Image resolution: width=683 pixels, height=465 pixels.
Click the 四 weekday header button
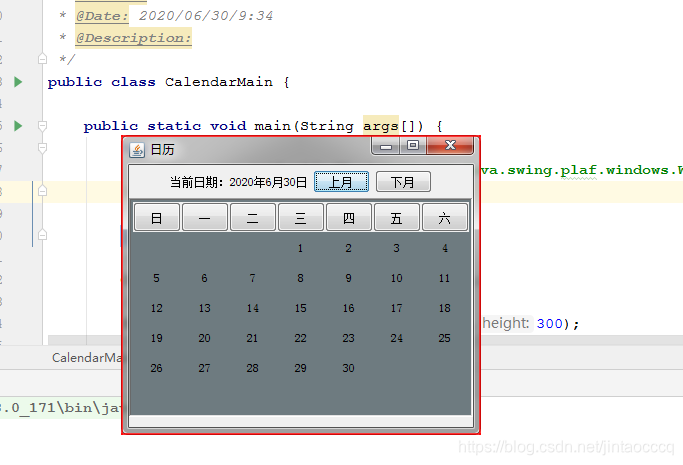348,217
